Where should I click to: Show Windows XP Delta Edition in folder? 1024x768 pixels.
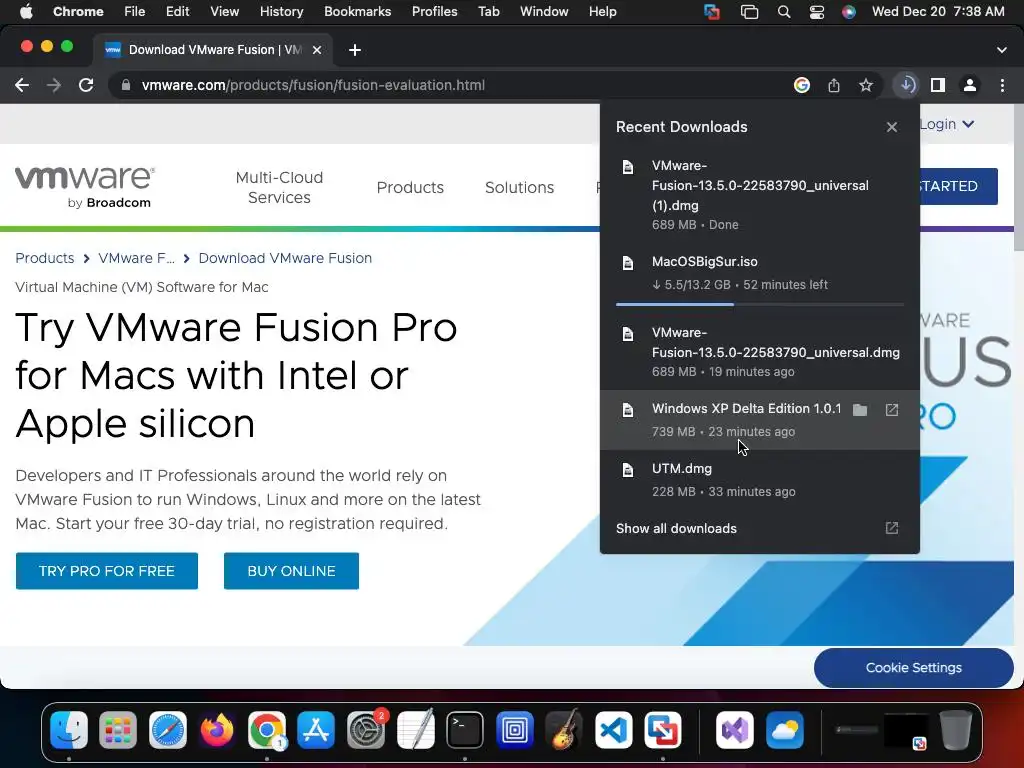(860, 410)
